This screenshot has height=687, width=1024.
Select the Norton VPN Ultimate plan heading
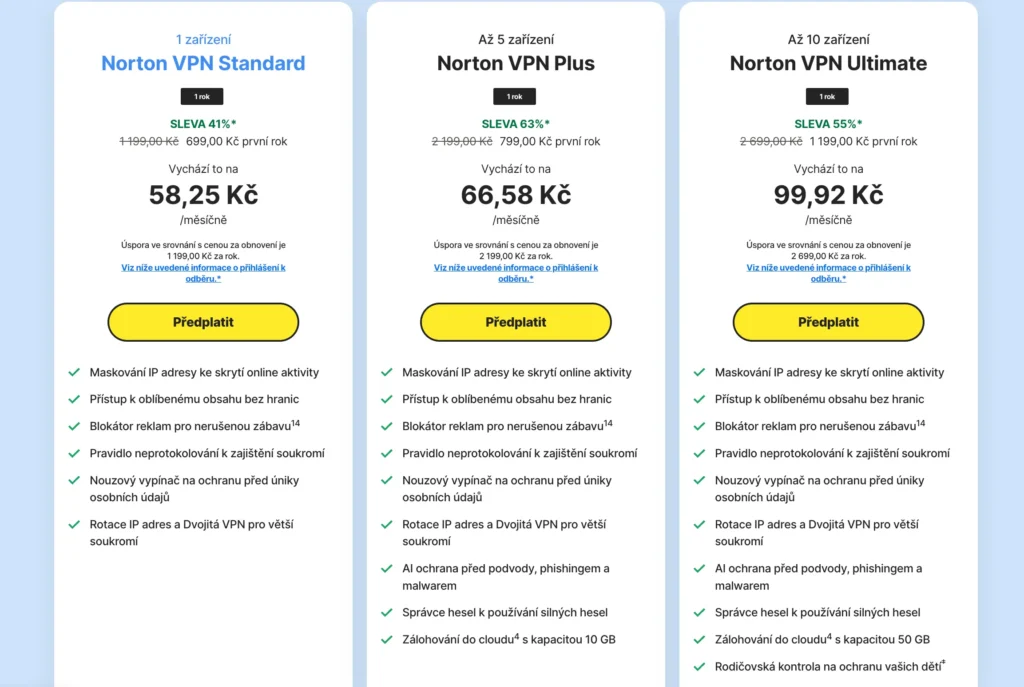coord(827,63)
